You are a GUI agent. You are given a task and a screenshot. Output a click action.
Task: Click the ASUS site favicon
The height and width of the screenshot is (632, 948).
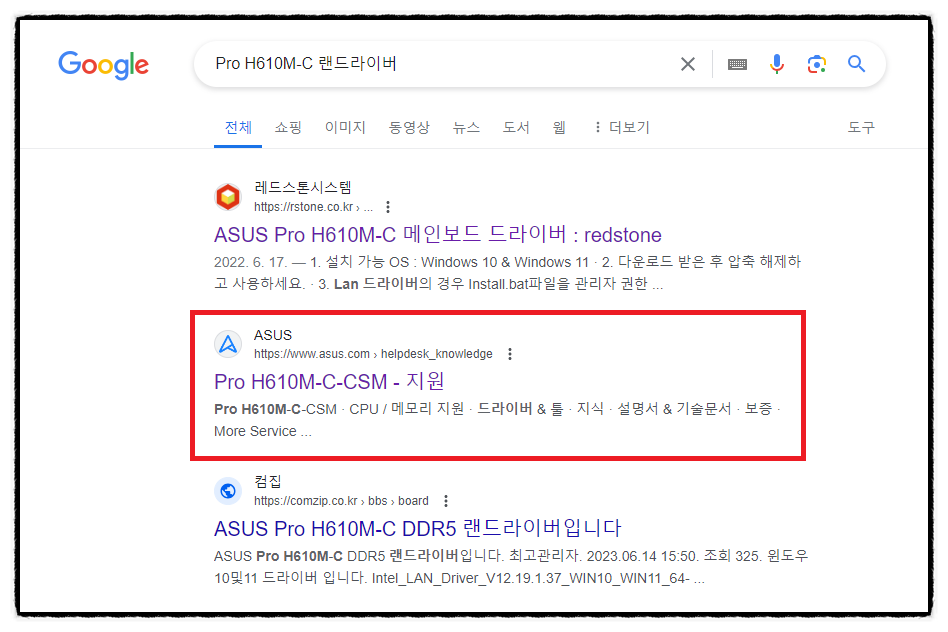pos(228,344)
